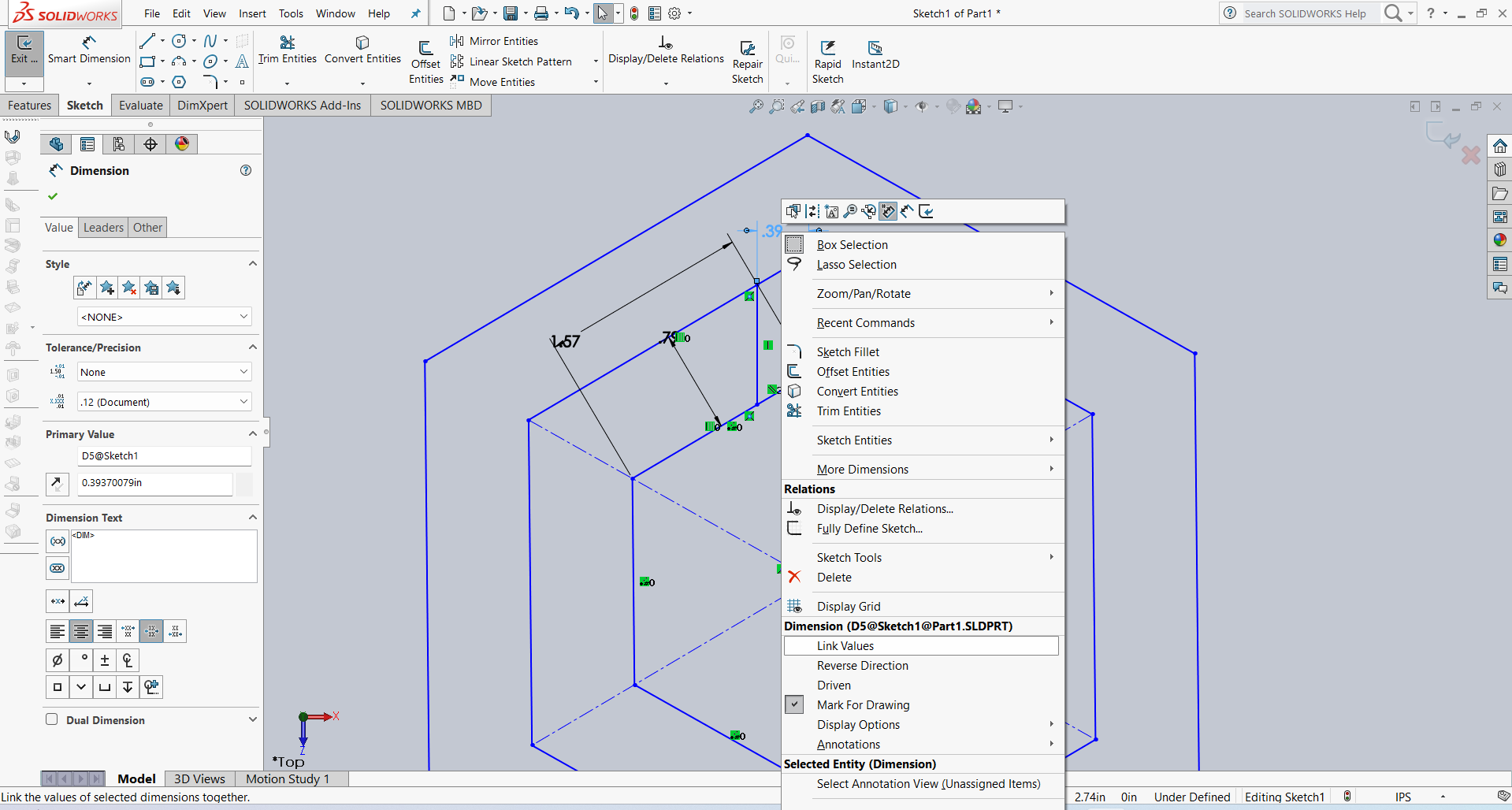Choose Sketch Fillet from context menu
Screen dimensions: 1512x810
pos(923,352)
